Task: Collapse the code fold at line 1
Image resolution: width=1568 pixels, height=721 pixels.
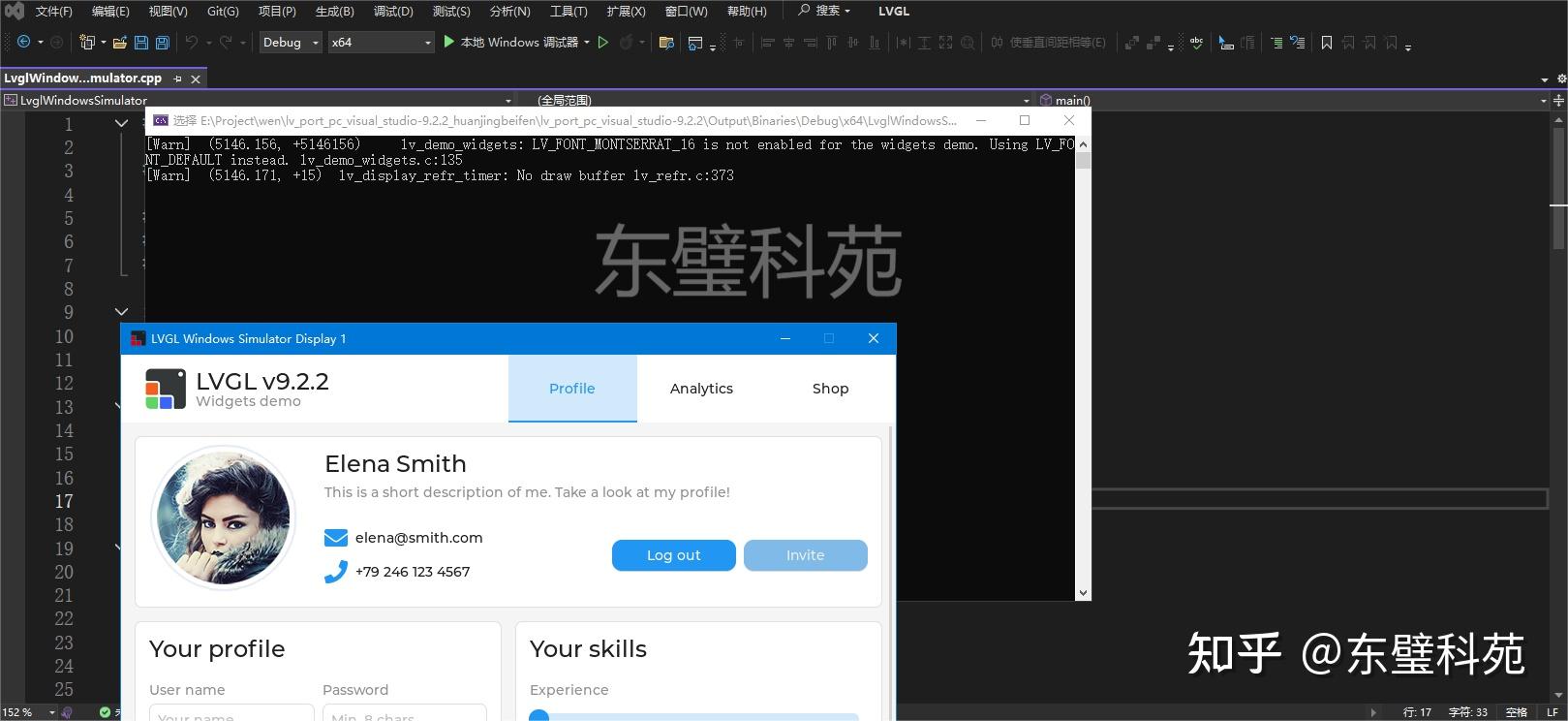Action: (x=121, y=123)
